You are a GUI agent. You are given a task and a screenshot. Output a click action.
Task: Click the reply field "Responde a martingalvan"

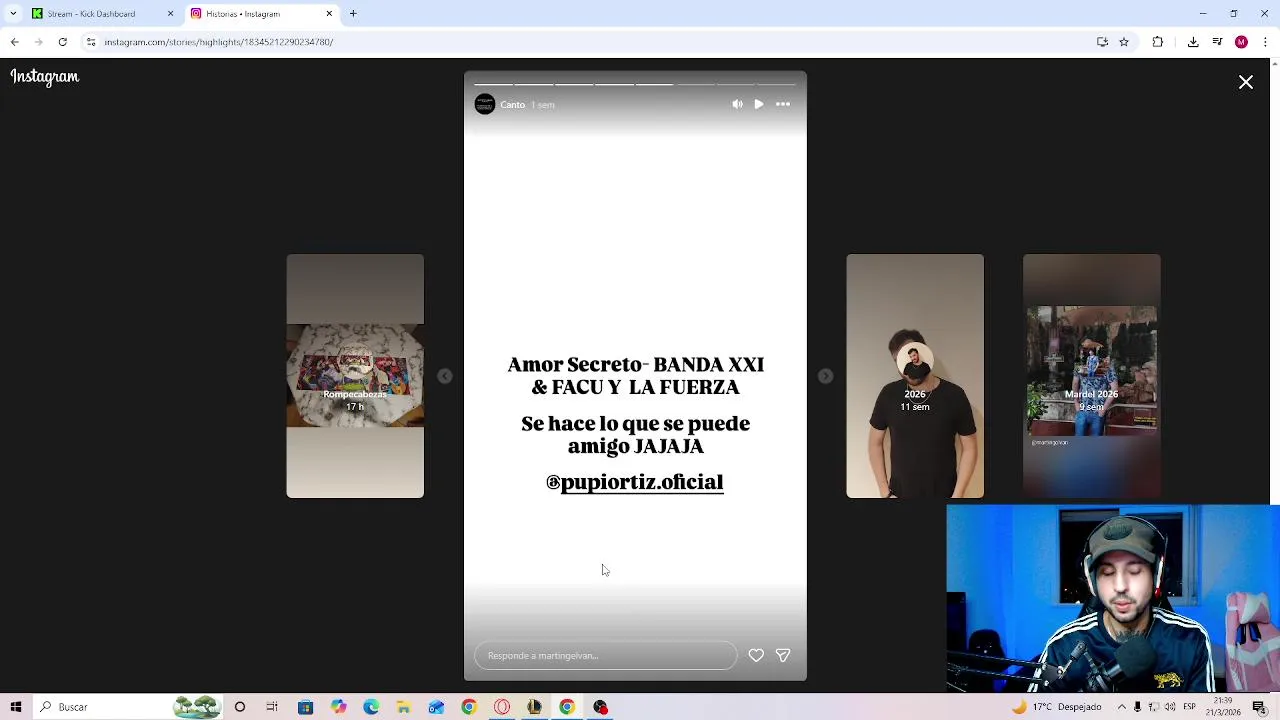point(605,655)
